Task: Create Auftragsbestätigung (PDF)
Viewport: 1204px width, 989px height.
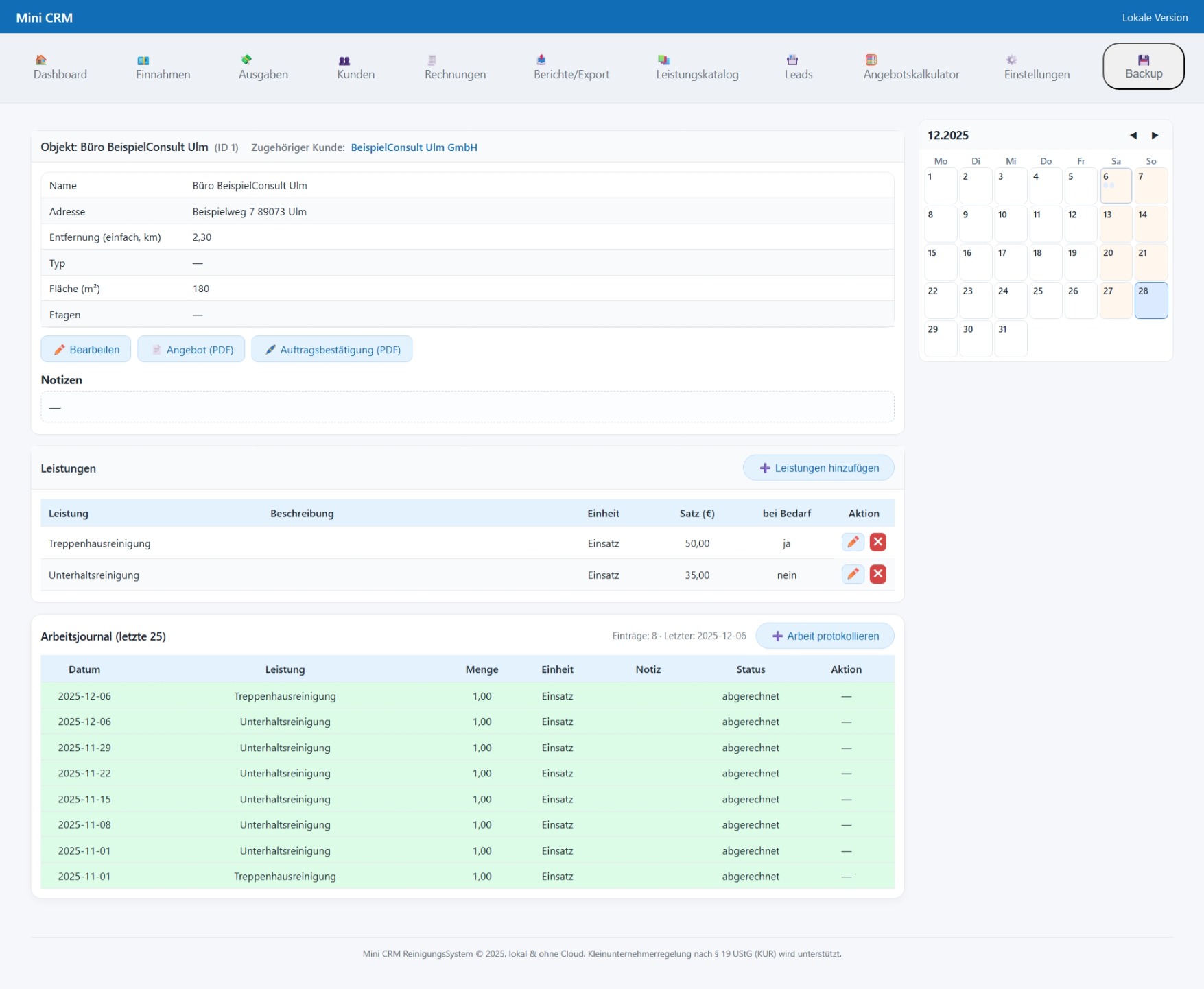Action: tap(332, 350)
